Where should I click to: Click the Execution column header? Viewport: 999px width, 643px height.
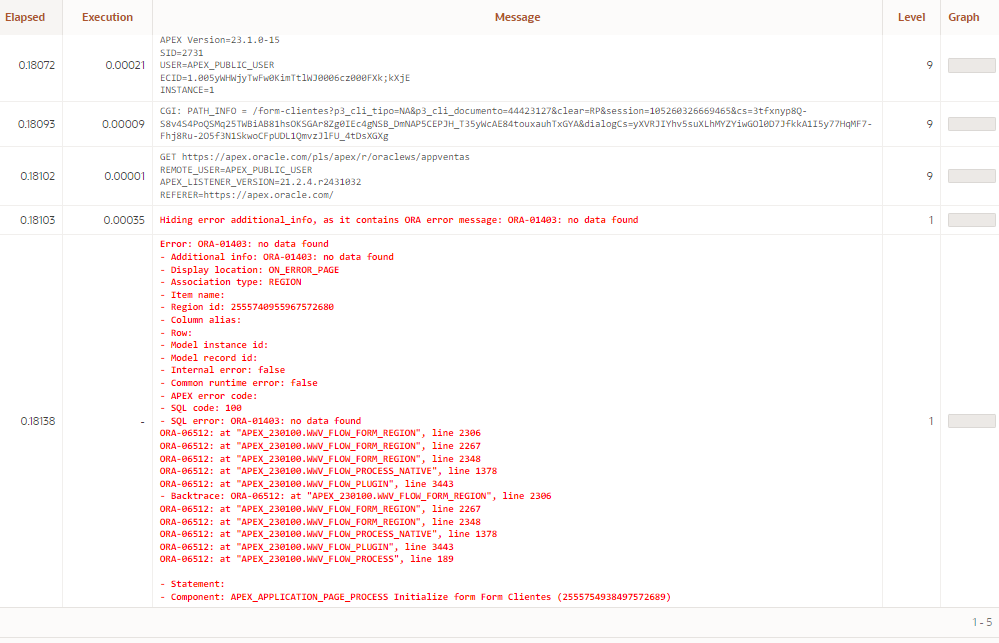click(x=107, y=17)
